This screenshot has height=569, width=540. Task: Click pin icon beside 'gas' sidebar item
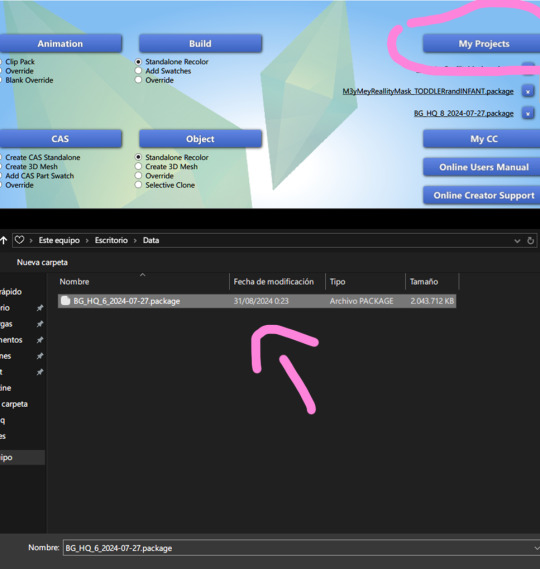40,324
